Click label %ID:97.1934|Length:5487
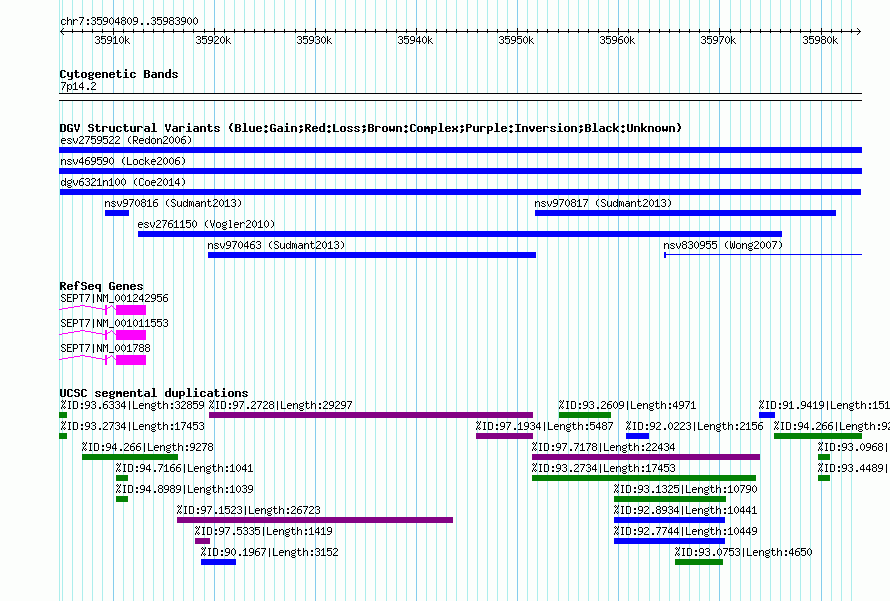Image resolution: width=890 pixels, height=601 pixels. 544,426
